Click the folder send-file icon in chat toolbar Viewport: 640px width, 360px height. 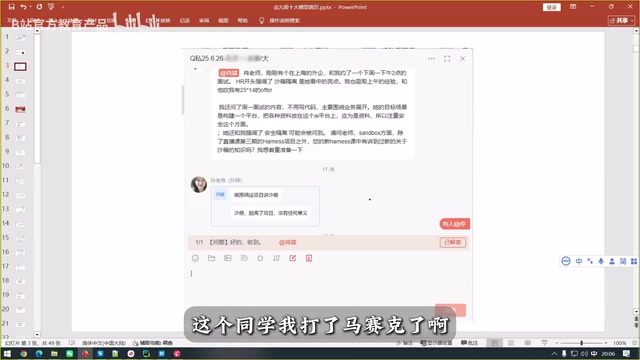[x=211, y=258]
